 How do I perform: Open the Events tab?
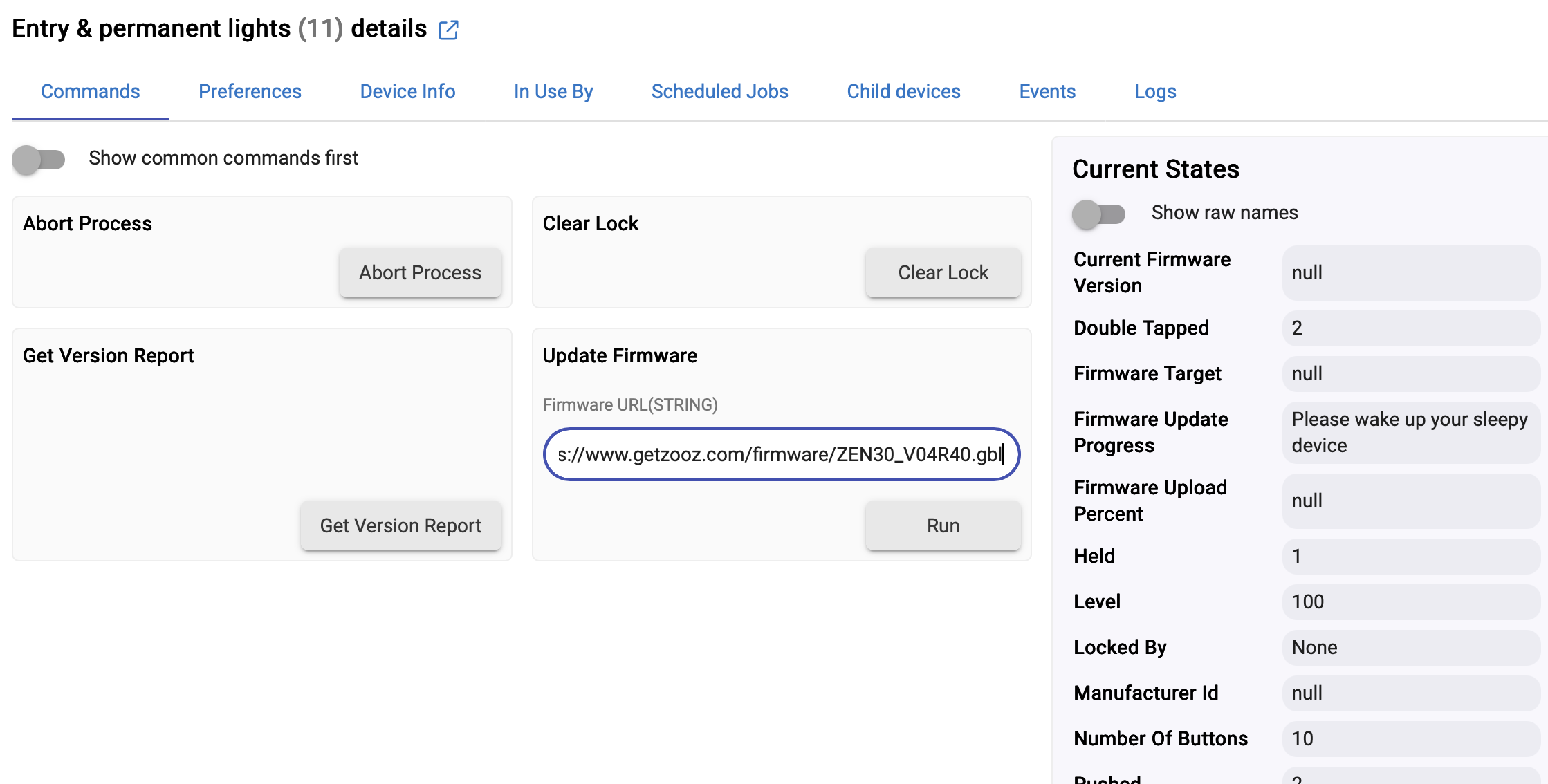(1047, 92)
